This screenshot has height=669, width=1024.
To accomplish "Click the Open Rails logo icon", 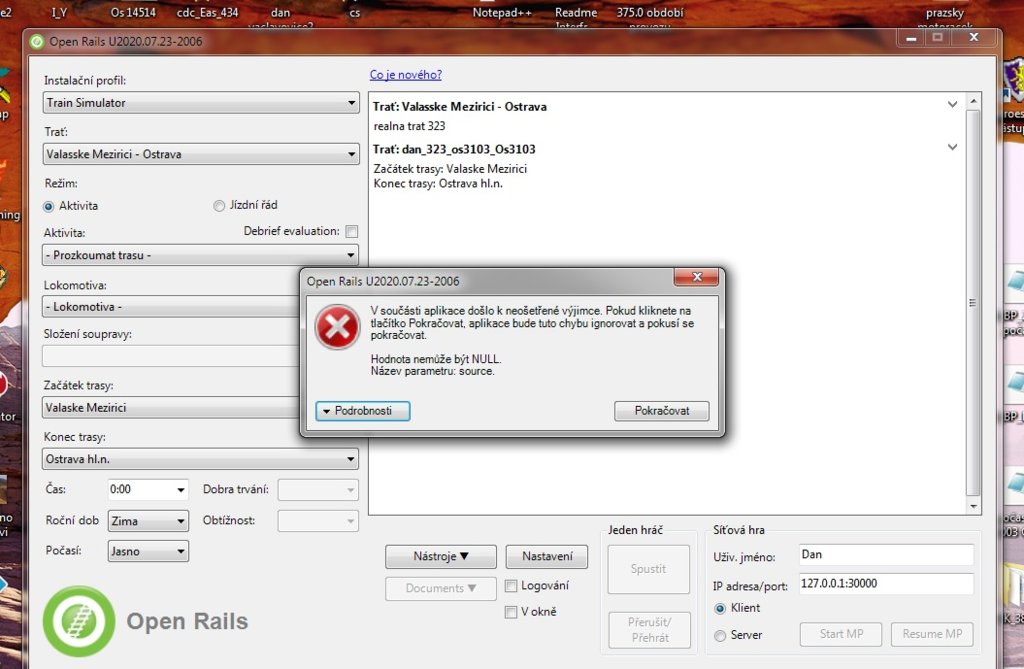I will click(78, 620).
